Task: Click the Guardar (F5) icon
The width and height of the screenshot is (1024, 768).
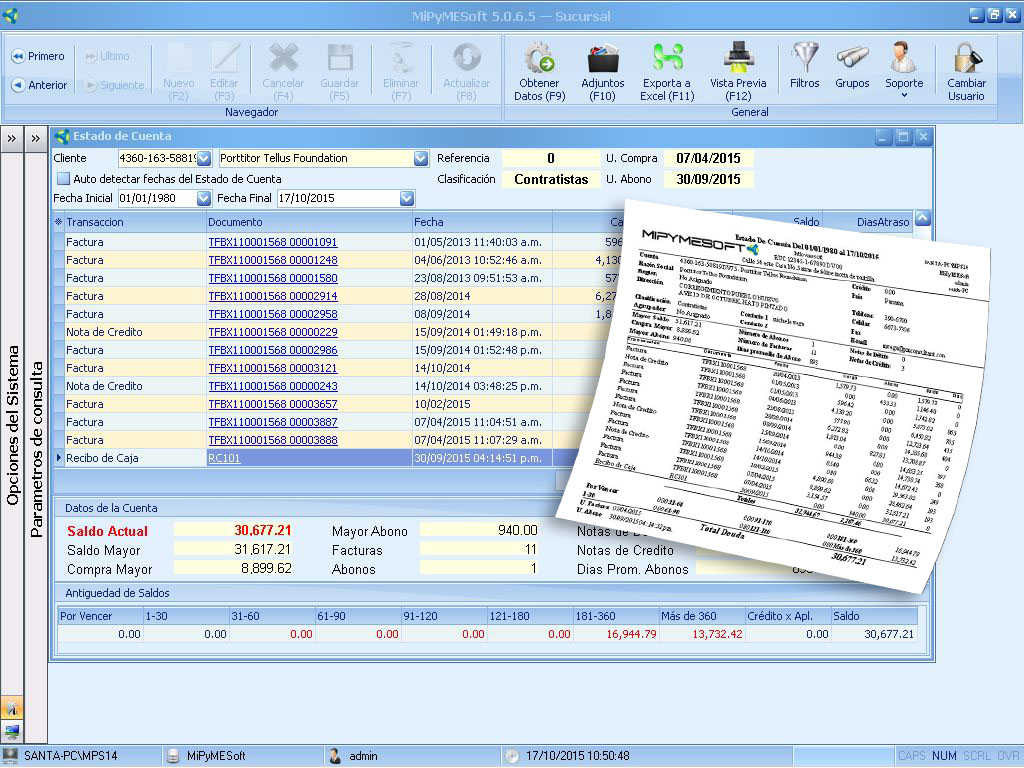Action: 340,58
